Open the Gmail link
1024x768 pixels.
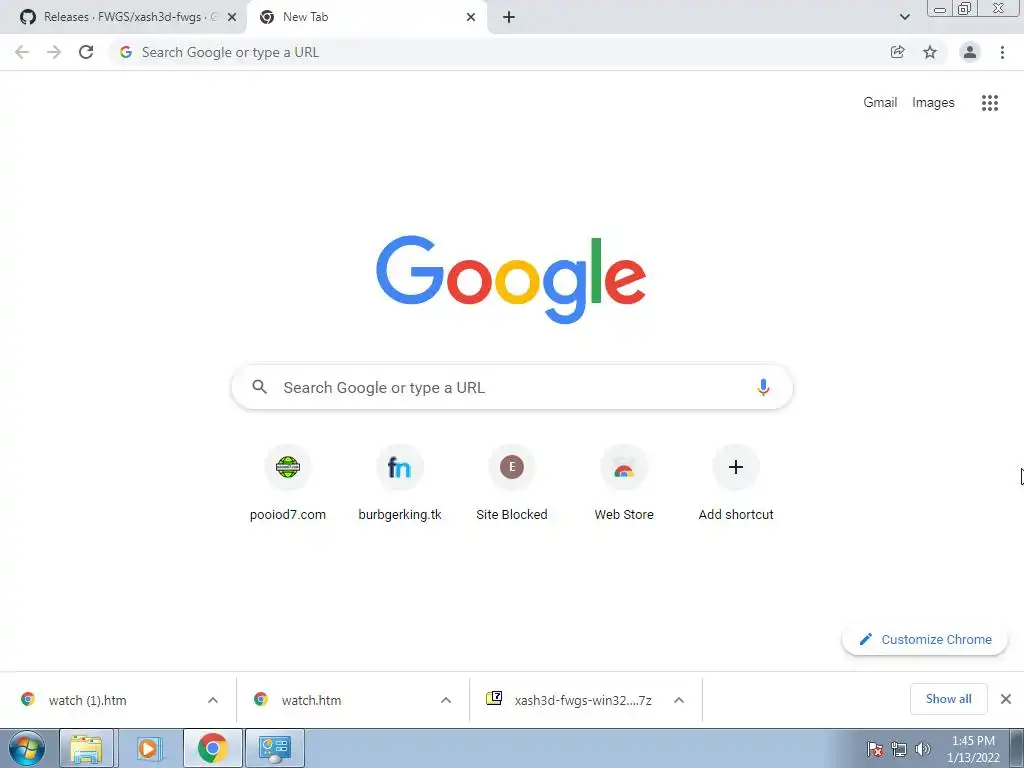[x=880, y=103]
